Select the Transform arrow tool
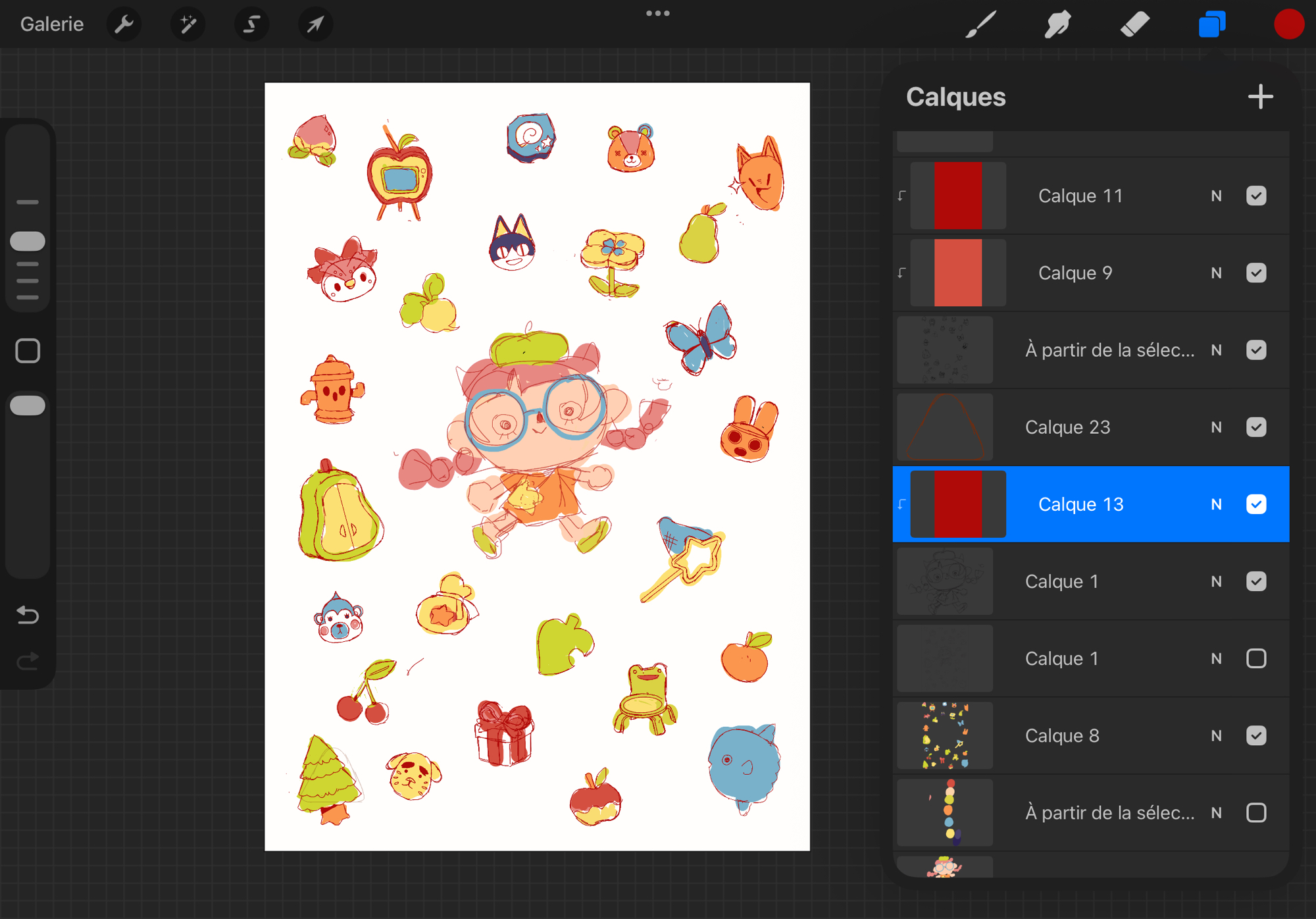 point(315,25)
